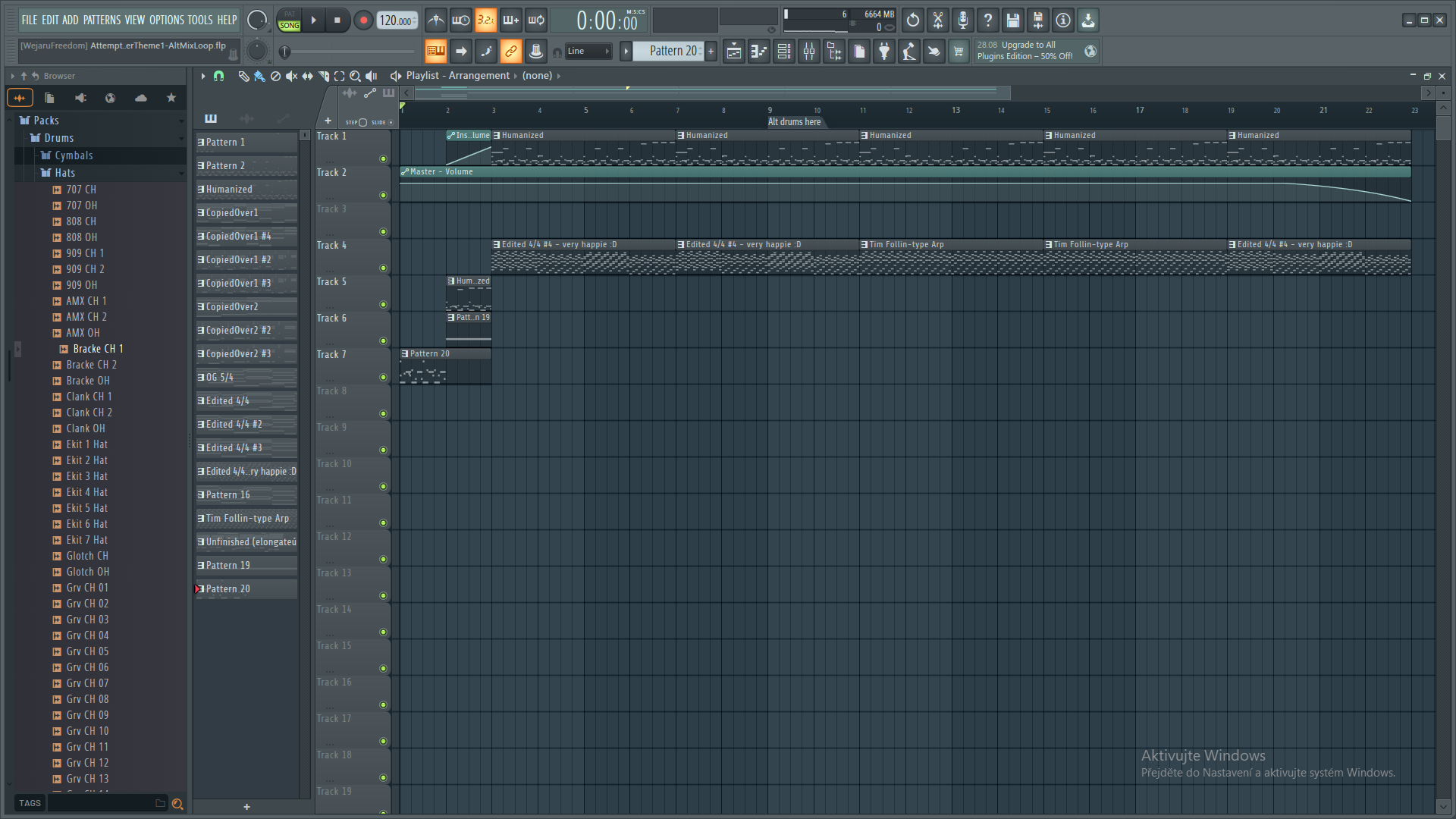Click the tempo 120.000 field

pyautogui.click(x=397, y=20)
